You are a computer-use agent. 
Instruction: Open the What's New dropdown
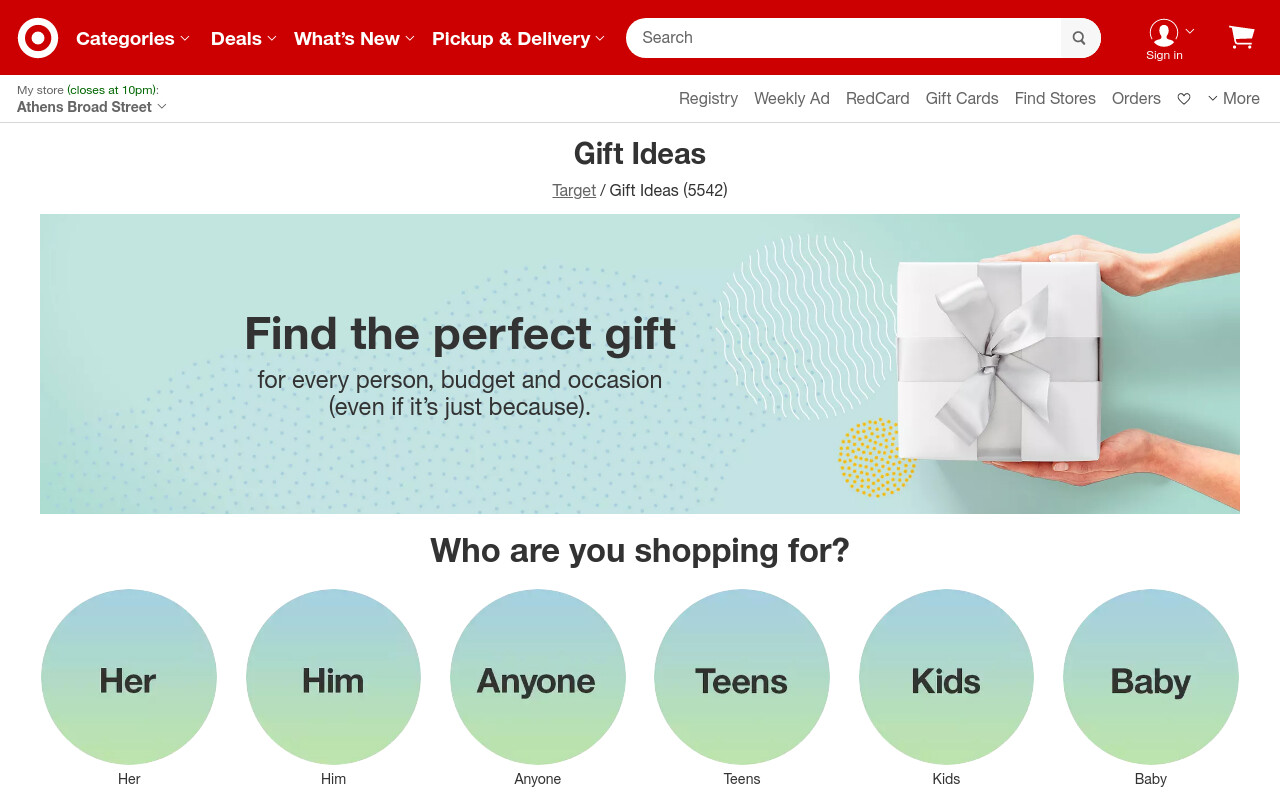coord(354,38)
